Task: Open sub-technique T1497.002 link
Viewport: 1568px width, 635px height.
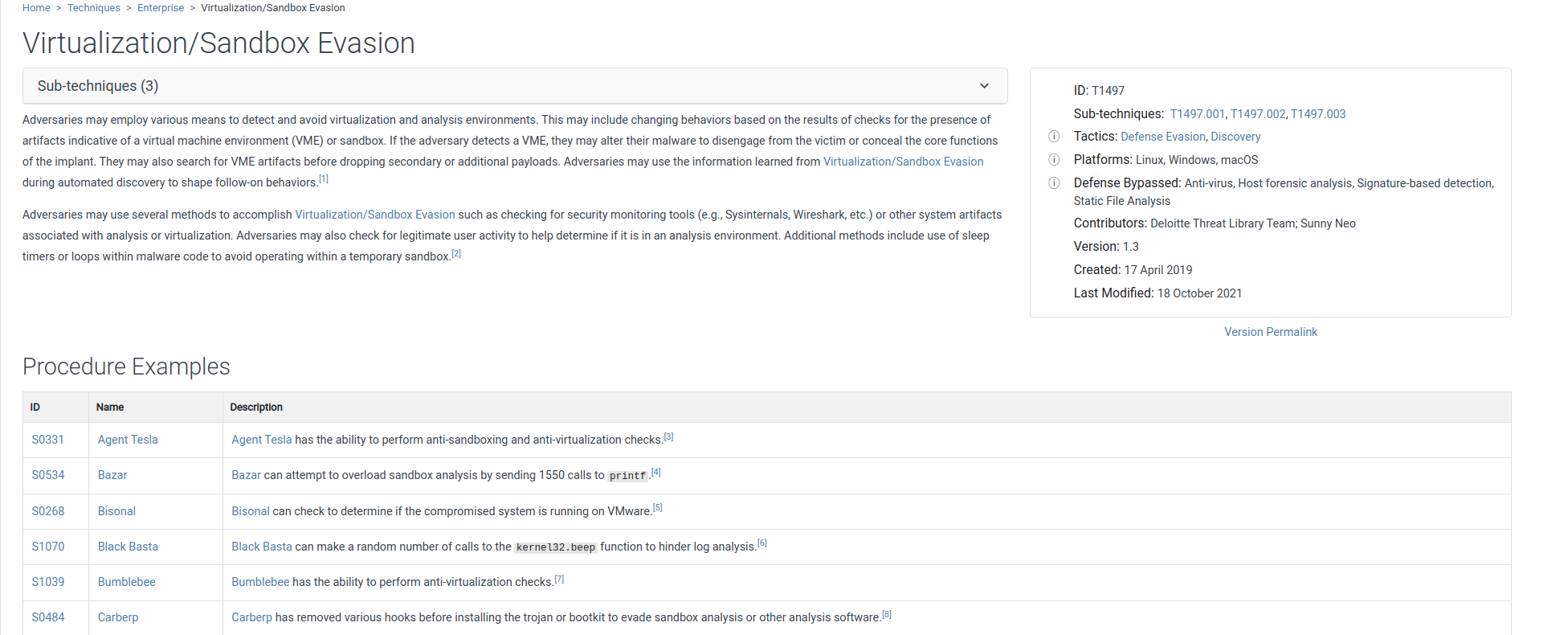Action: coord(1258,114)
